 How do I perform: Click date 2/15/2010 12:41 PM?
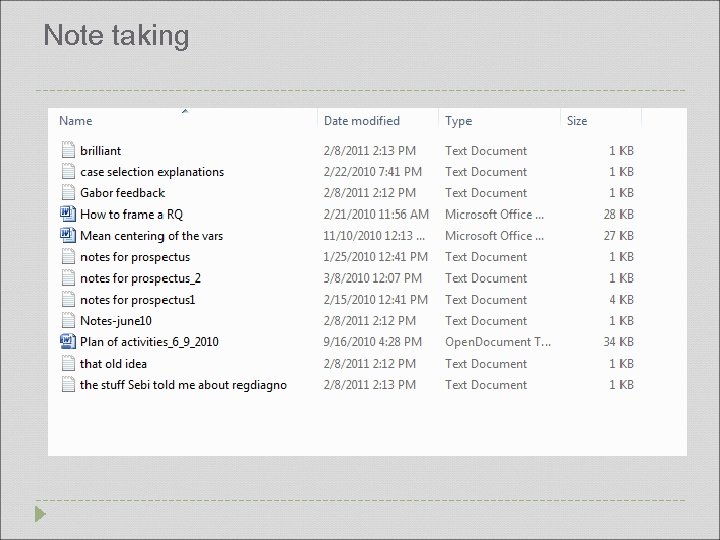[x=376, y=300]
